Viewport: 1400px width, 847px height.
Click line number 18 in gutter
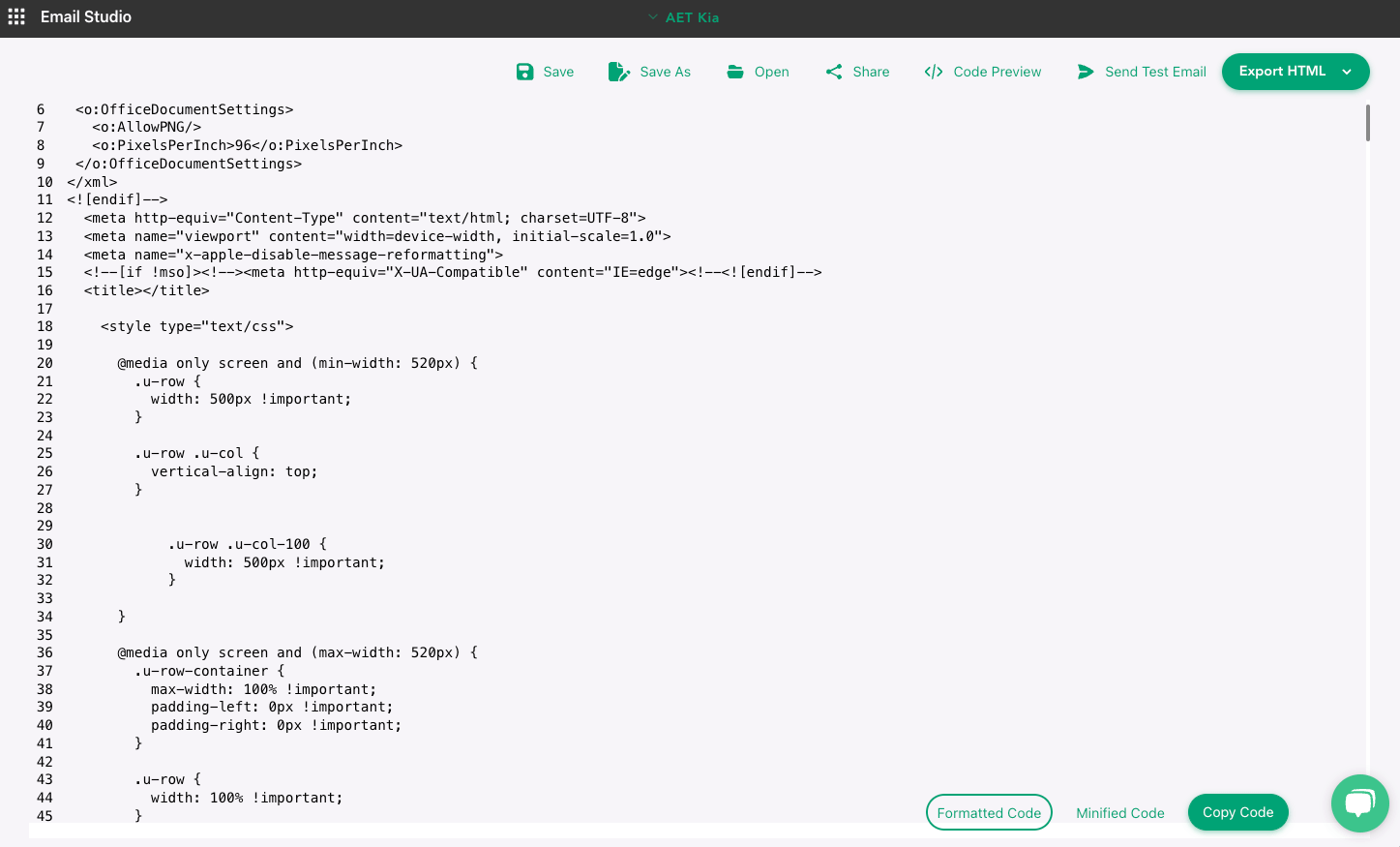(x=45, y=326)
